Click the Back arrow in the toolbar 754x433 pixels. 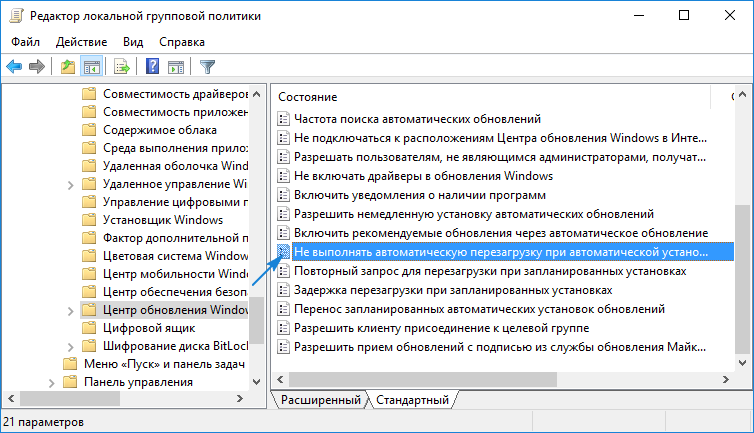pos(14,67)
